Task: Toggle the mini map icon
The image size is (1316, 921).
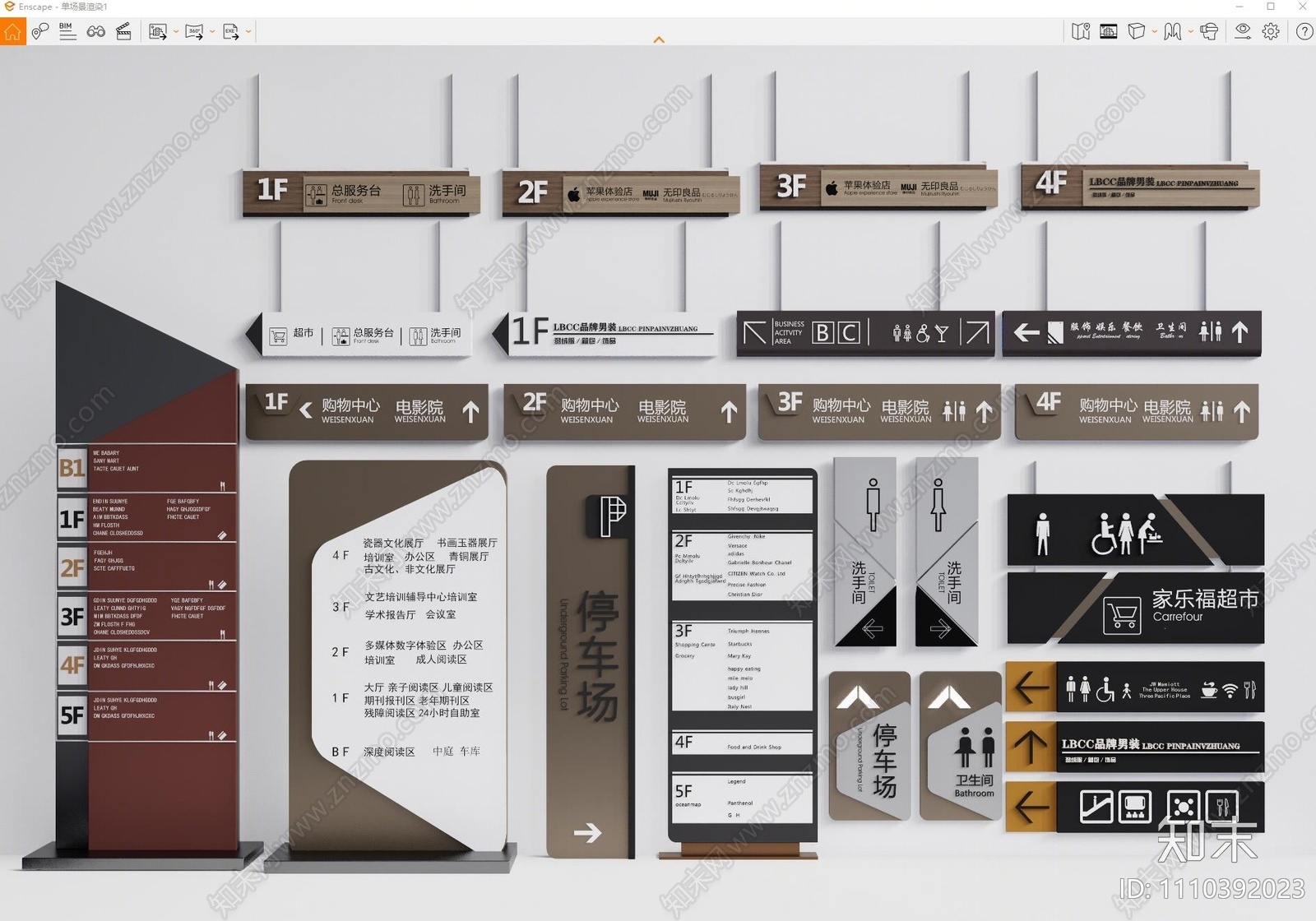Action: point(1081,31)
